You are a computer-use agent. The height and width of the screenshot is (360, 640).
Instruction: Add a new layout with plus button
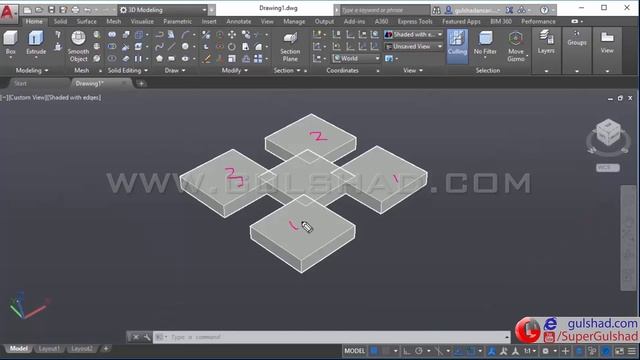(x=106, y=349)
